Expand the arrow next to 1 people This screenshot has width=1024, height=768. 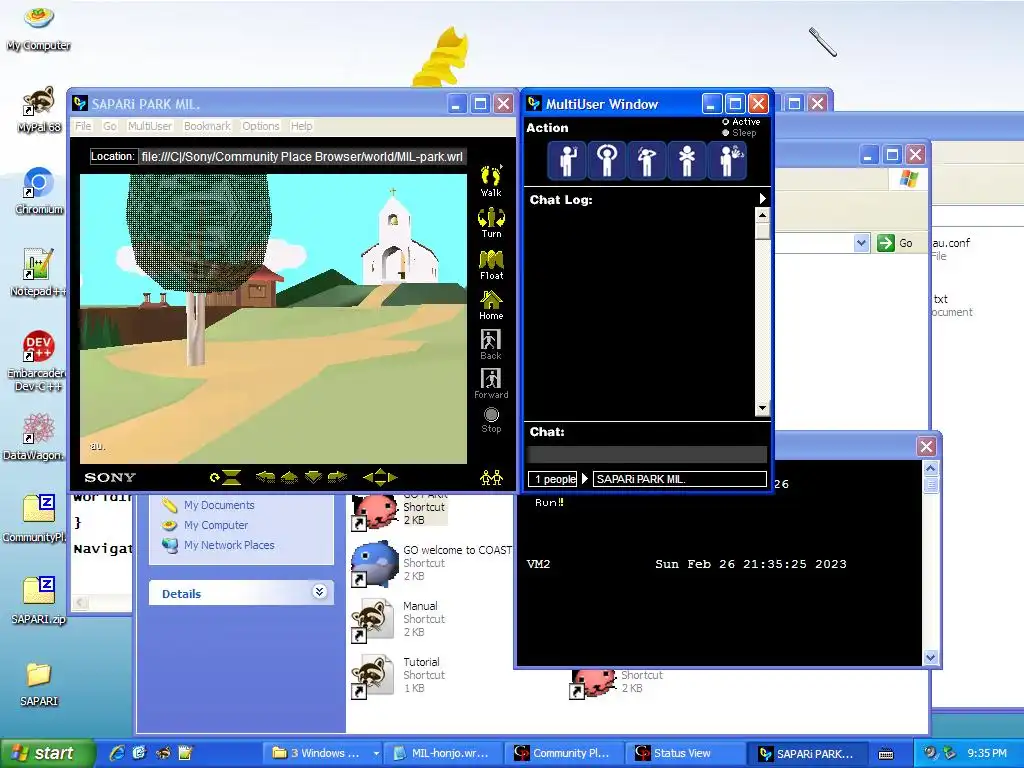pos(585,479)
